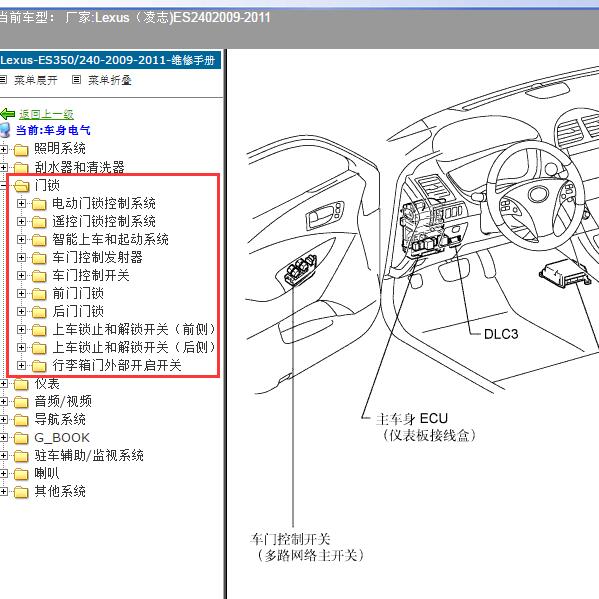Click the 行李箱门外部开启开关 folder icon
599x599 pixels.
pos(39,366)
